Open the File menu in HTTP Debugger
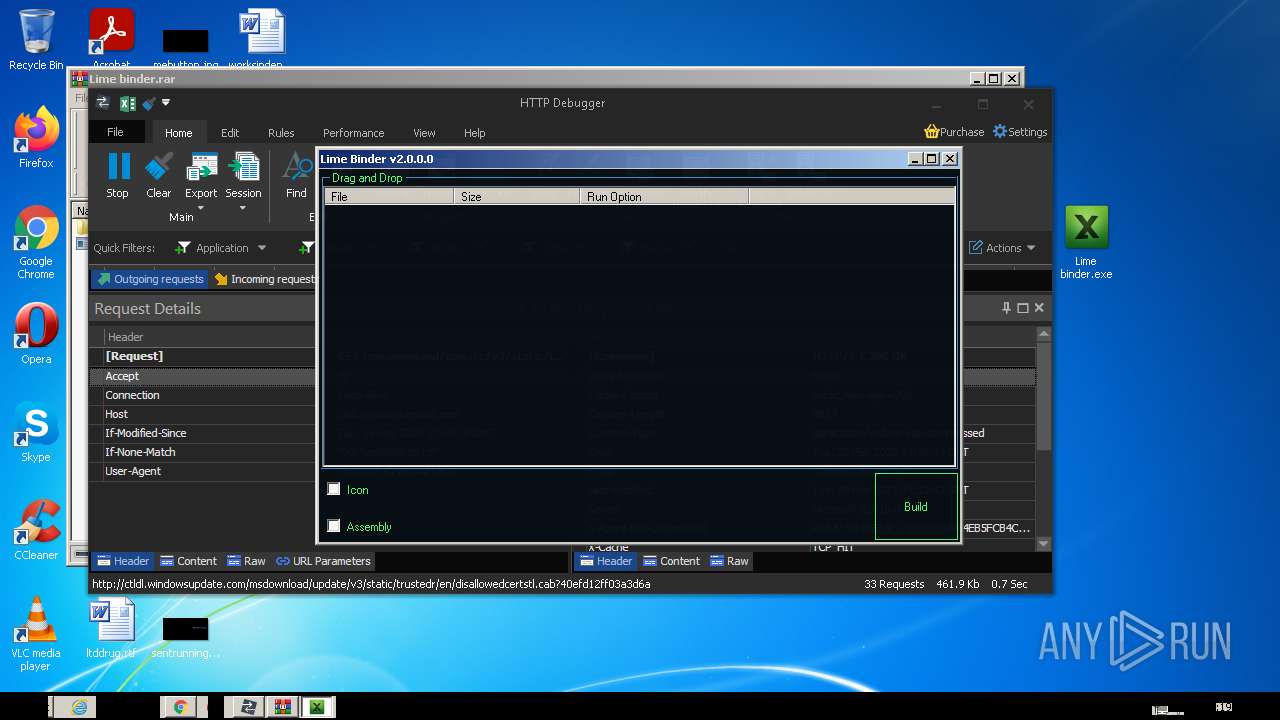The height and width of the screenshot is (720, 1280). pos(115,132)
